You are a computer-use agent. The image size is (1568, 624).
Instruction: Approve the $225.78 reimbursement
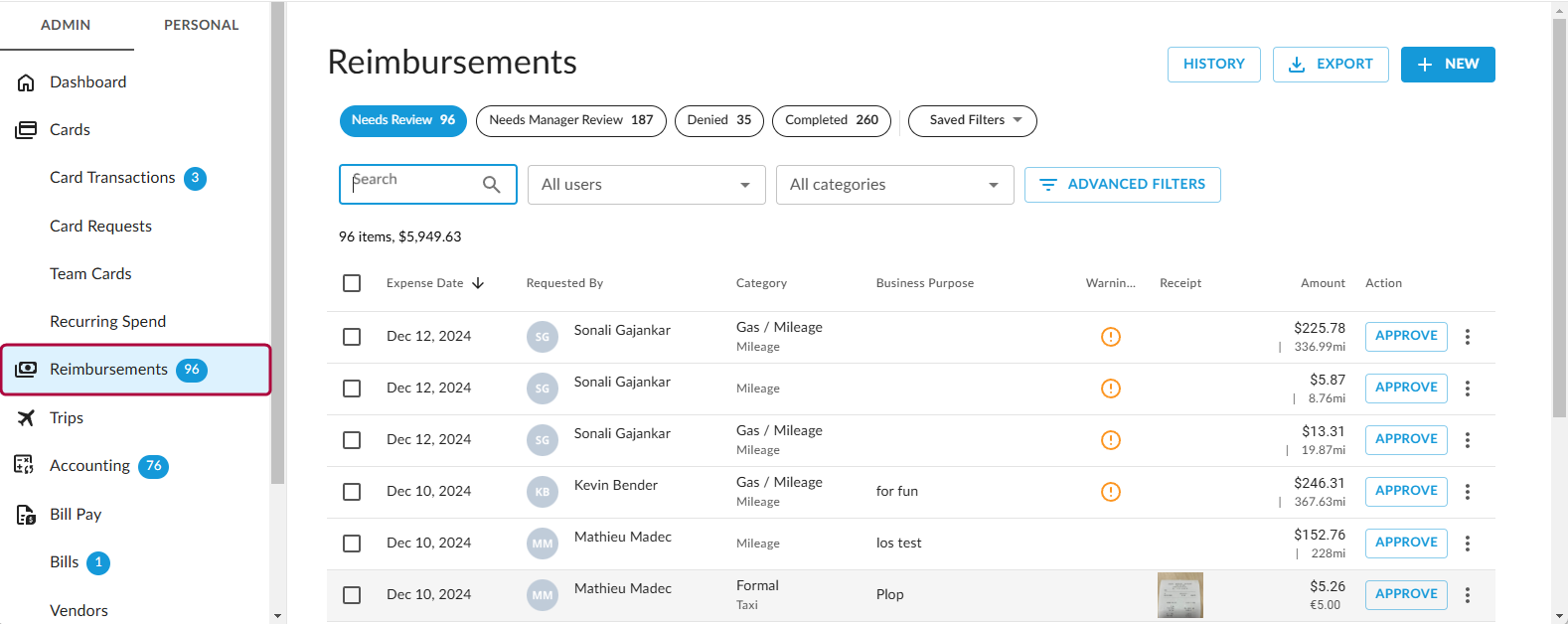(x=1406, y=337)
